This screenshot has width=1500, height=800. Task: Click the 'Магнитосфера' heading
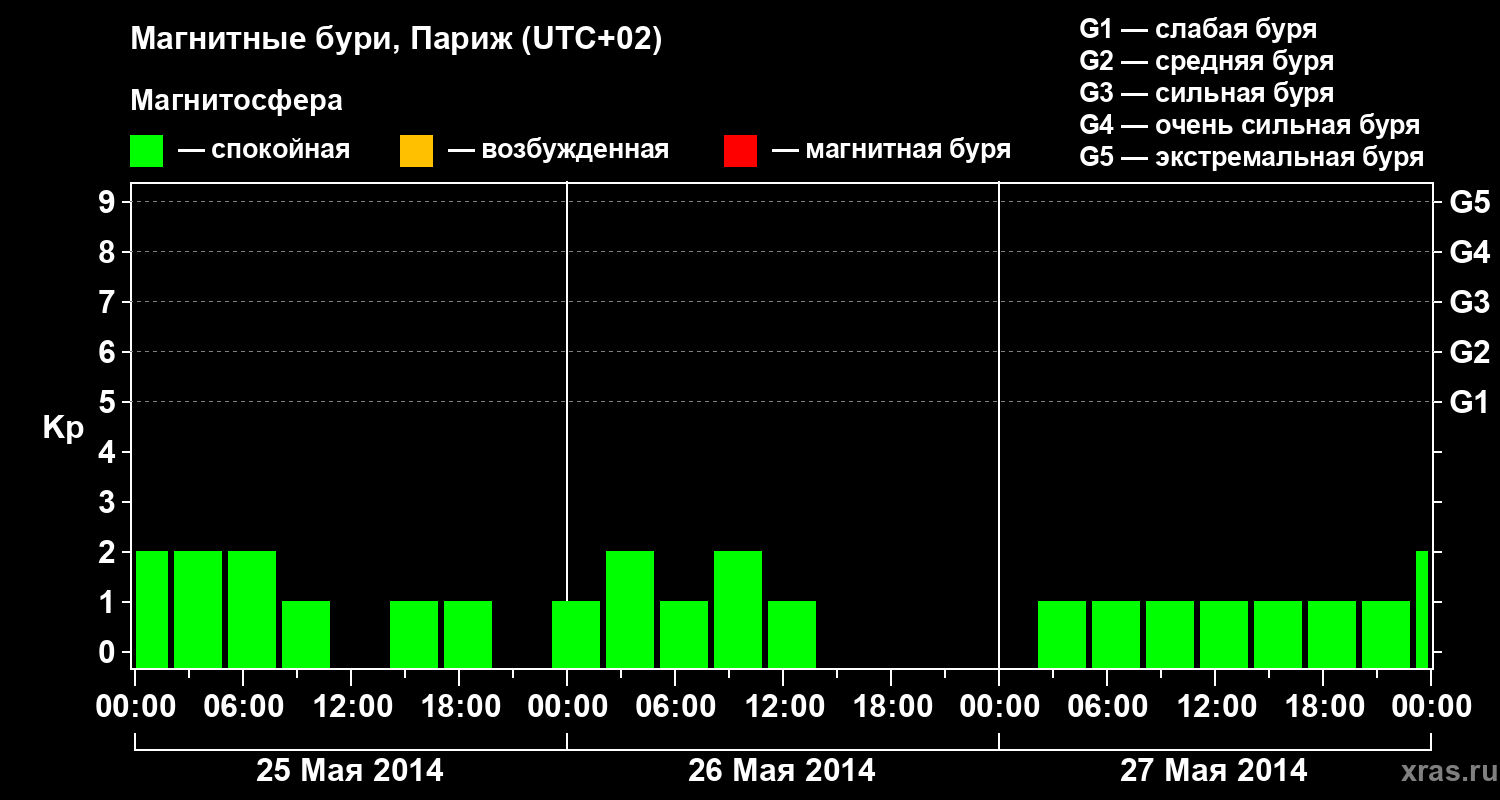pos(237,101)
